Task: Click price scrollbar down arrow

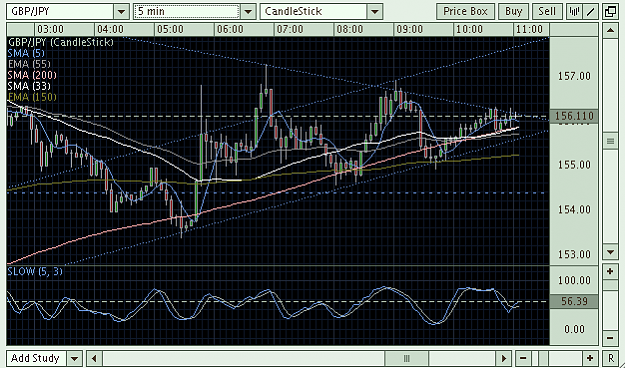Action: click(x=610, y=252)
